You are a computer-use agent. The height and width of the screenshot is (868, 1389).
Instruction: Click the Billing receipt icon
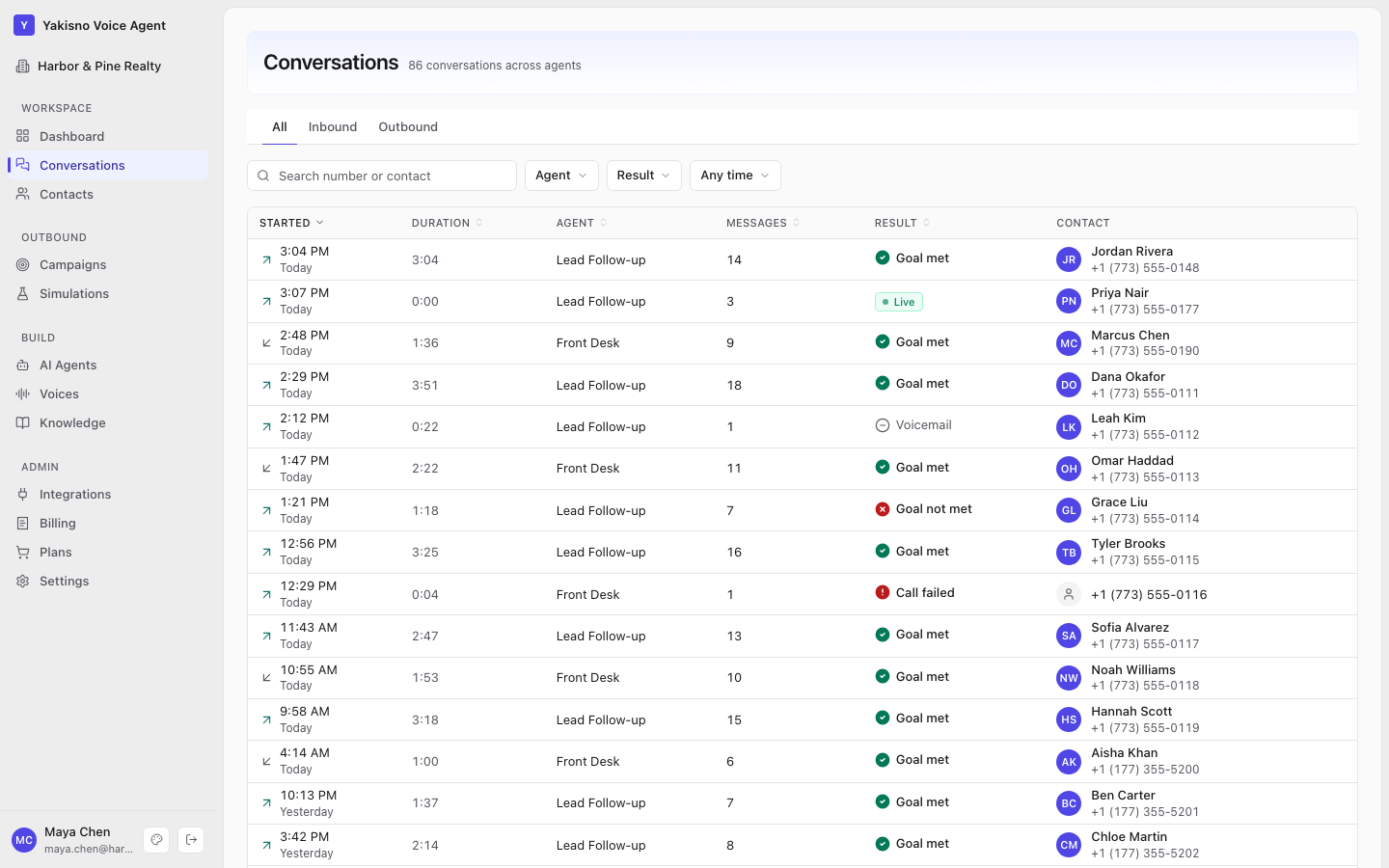coord(23,524)
